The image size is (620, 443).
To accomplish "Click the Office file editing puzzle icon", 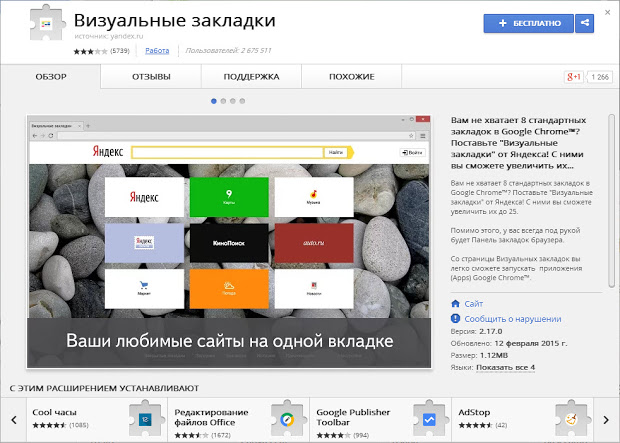I will coord(287,419).
